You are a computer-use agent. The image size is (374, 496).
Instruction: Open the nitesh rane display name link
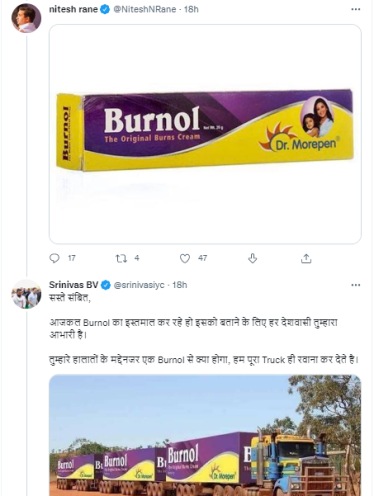click(73, 9)
